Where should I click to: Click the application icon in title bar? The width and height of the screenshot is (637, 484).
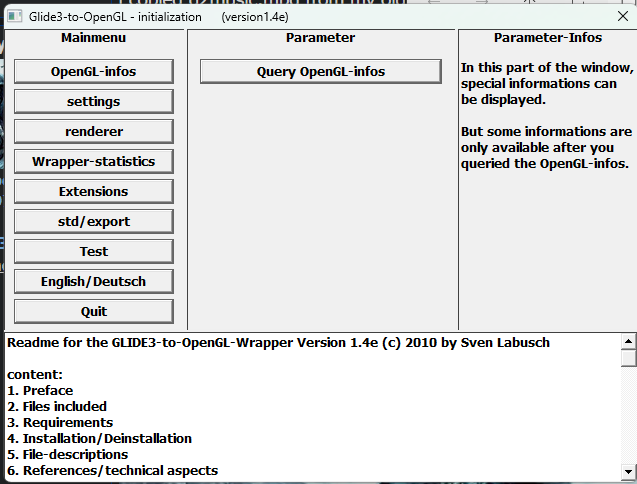pyautogui.click(x=15, y=17)
